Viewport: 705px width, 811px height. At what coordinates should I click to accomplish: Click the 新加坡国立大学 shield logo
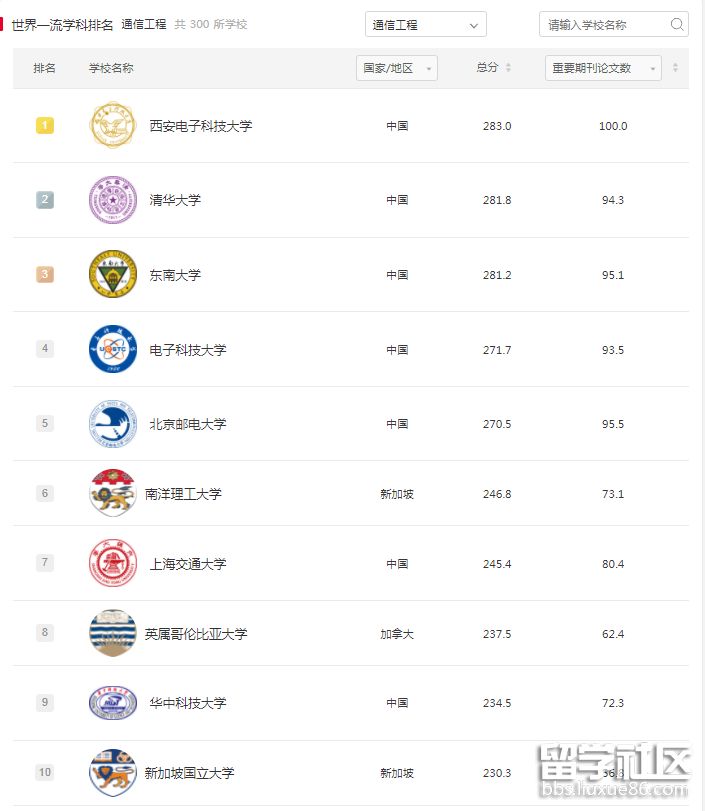click(x=112, y=772)
